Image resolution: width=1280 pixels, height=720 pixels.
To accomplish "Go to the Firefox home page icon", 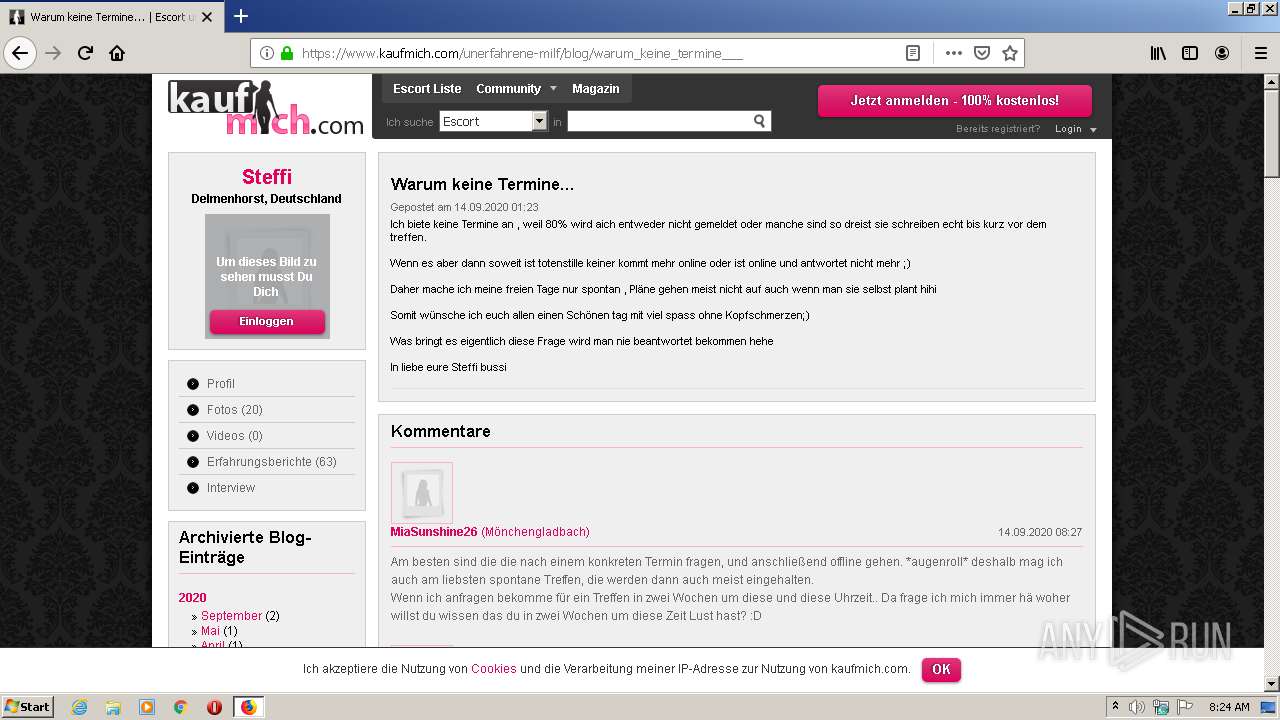I will click(x=117, y=53).
